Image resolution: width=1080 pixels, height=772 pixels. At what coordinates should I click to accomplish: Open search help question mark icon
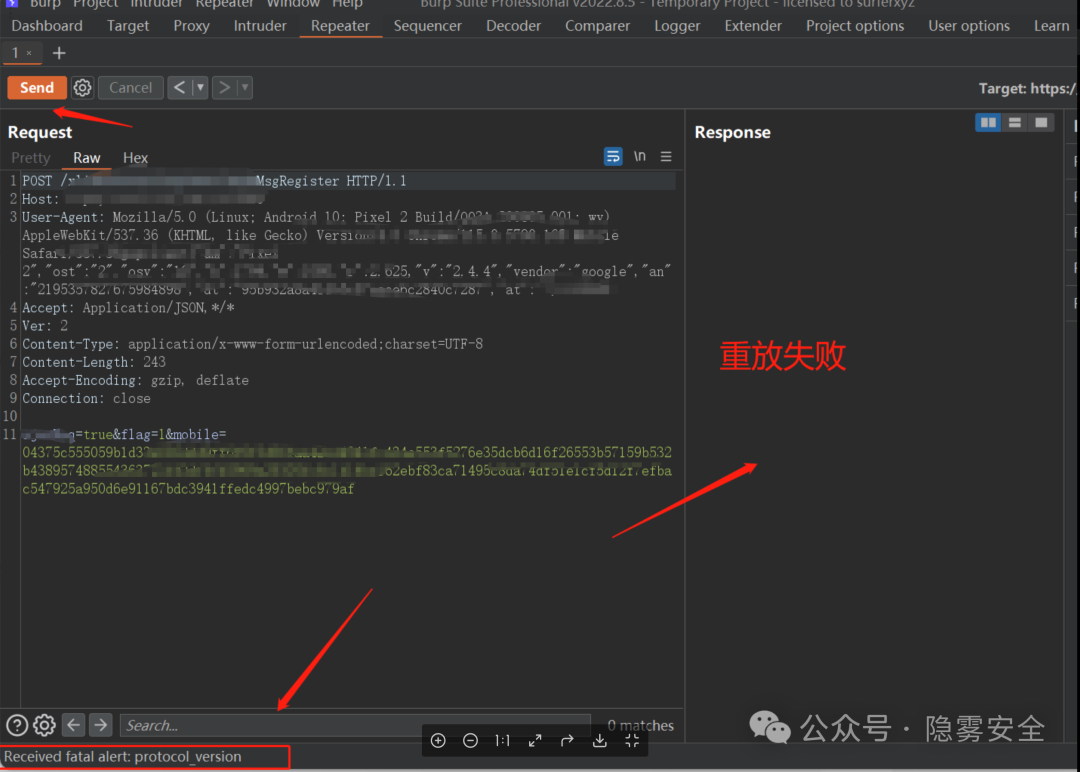pos(17,725)
